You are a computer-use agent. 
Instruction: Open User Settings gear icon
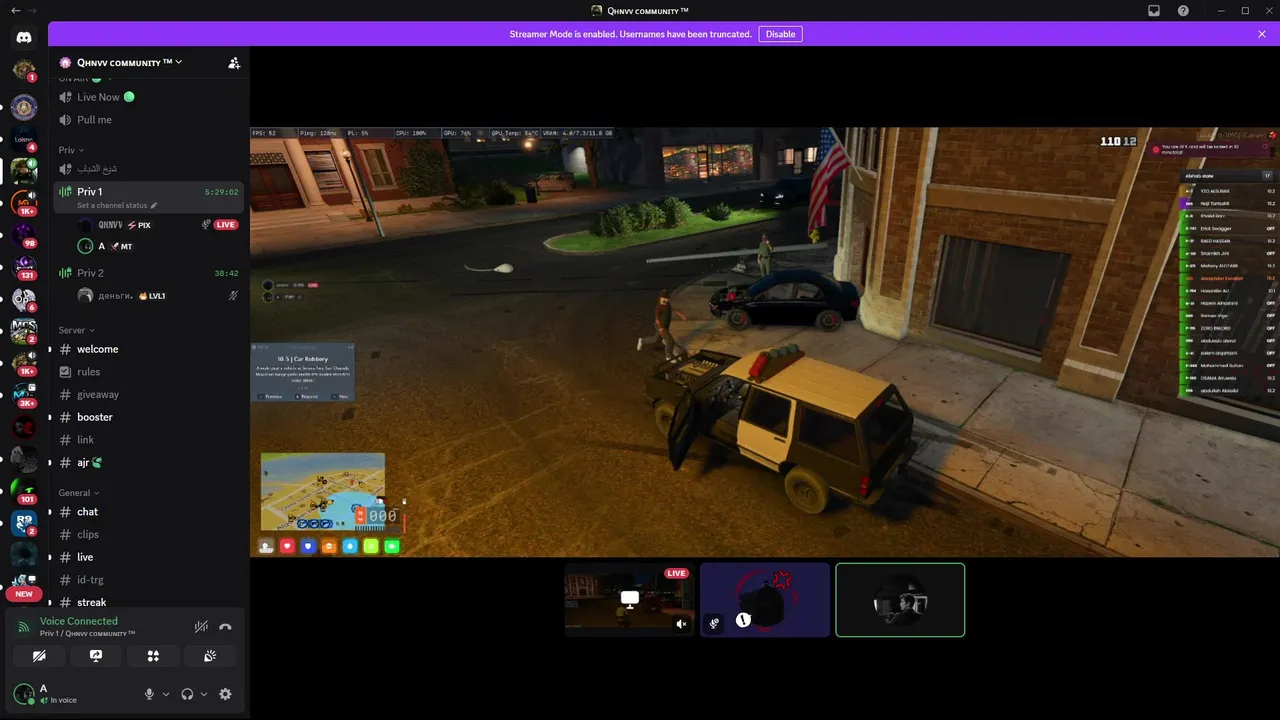225,694
